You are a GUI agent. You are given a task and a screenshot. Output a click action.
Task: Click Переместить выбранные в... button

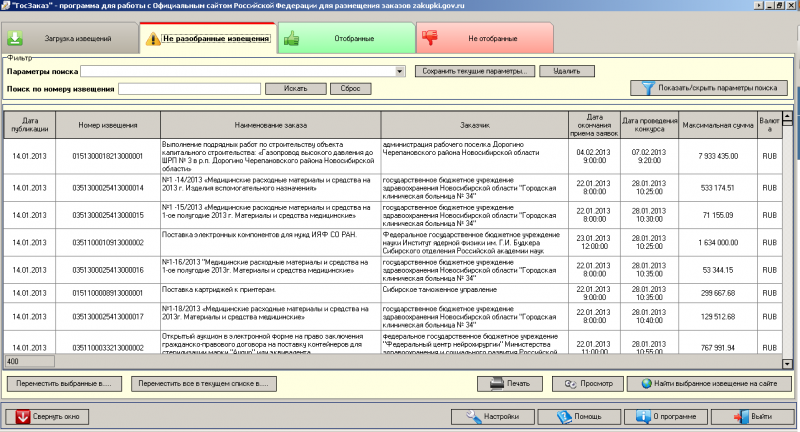64,384
